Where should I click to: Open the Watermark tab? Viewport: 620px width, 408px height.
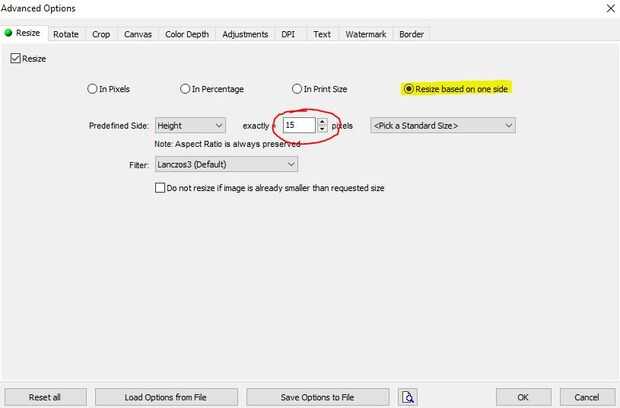pyautogui.click(x=366, y=34)
